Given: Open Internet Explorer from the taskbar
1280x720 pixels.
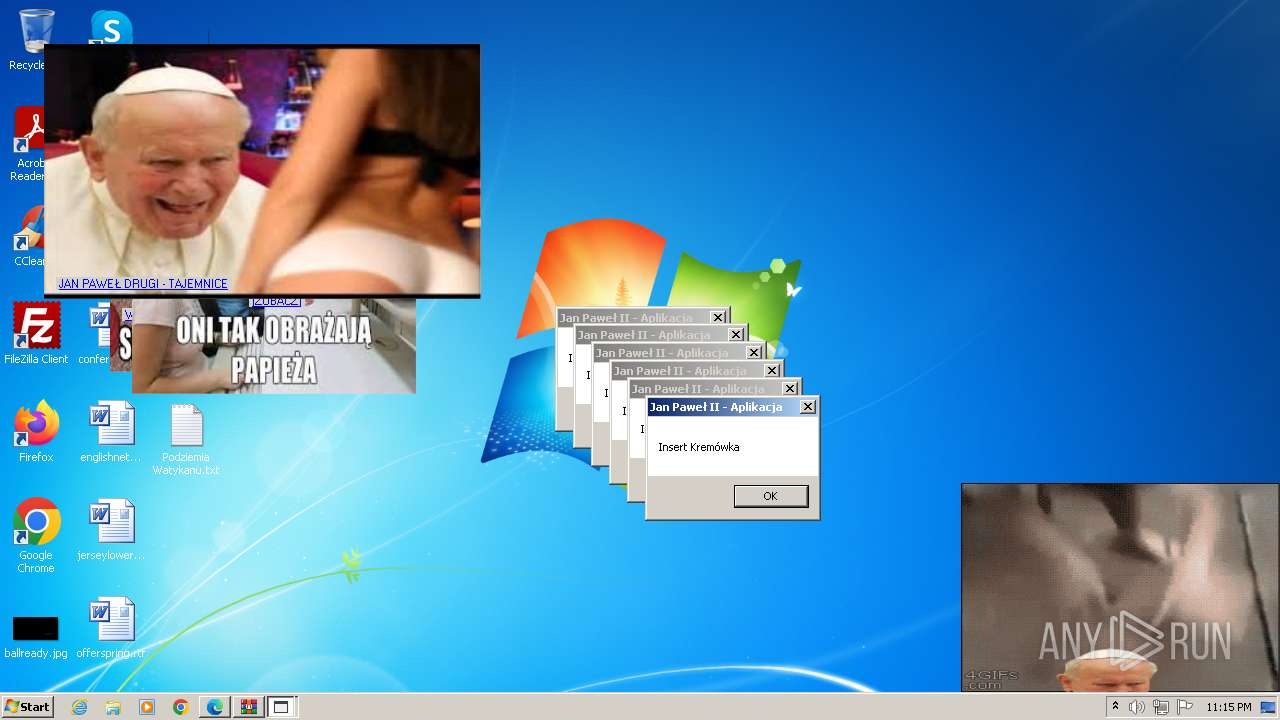Looking at the screenshot, I should (79, 707).
